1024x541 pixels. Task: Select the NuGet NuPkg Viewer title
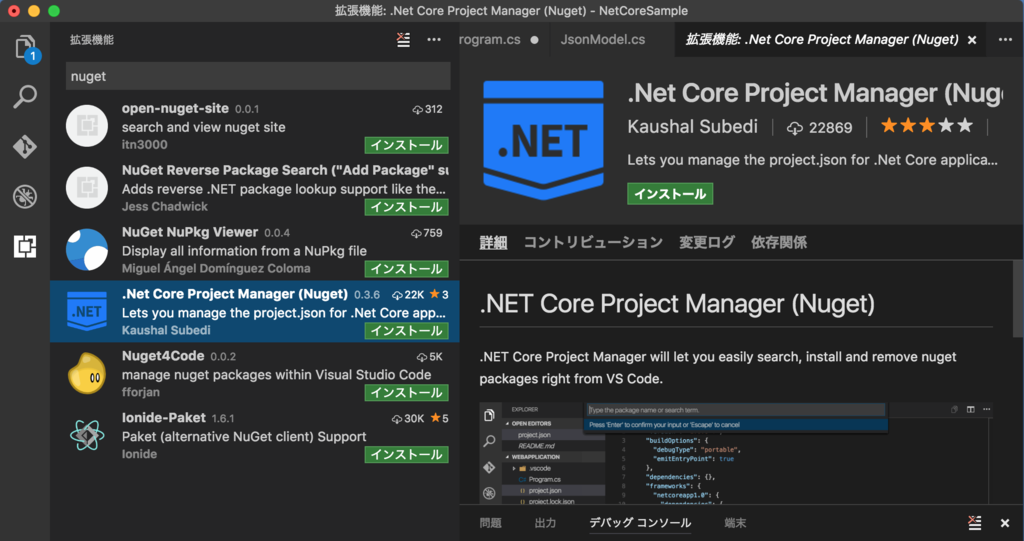(189, 232)
